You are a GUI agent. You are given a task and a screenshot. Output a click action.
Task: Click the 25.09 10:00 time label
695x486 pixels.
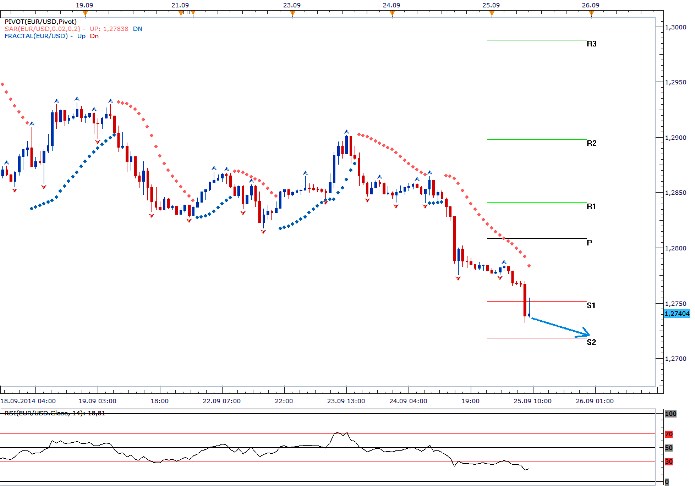click(532, 401)
